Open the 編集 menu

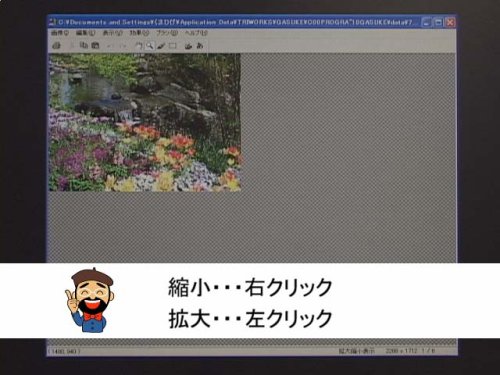tap(85, 33)
